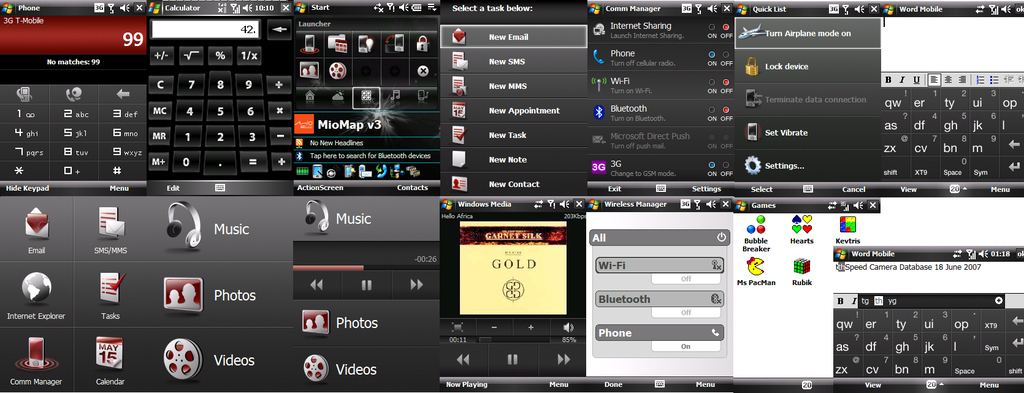Start the Bubble Breaker game
The width and height of the screenshot is (1024, 393).
coord(756,234)
